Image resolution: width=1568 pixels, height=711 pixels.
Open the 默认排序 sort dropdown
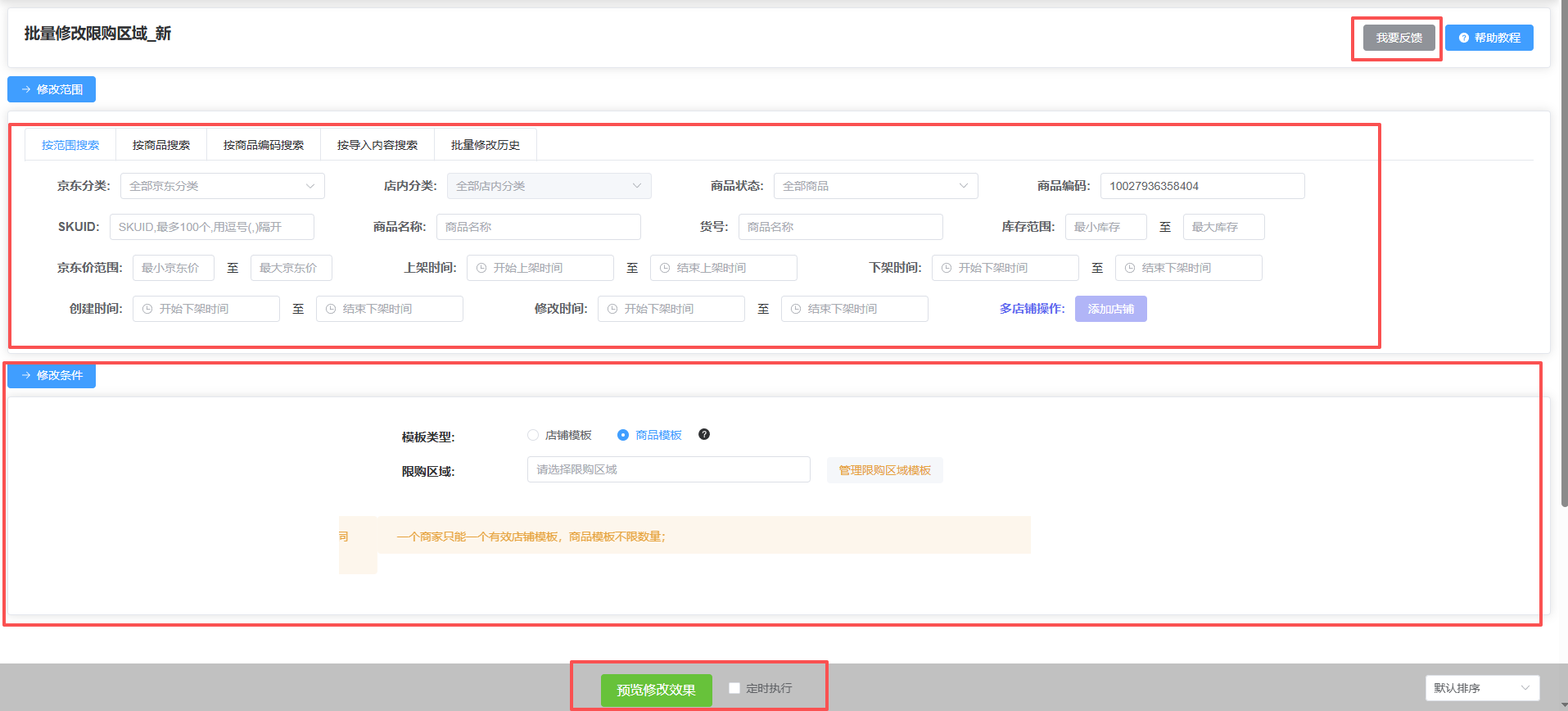pyautogui.click(x=1482, y=688)
